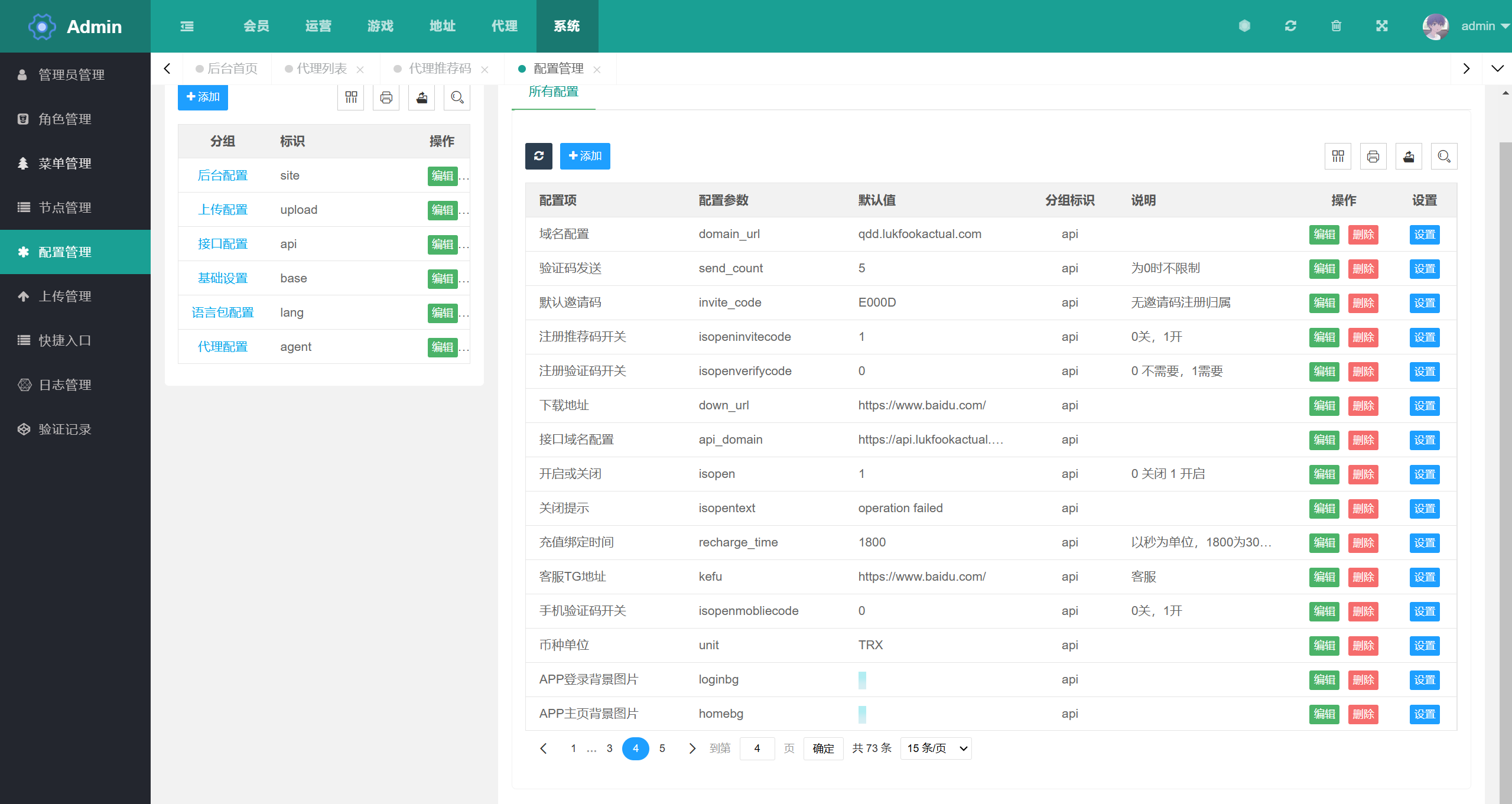
Task: Open column filter in right table toolbar
Action: tap(1338, 157)
